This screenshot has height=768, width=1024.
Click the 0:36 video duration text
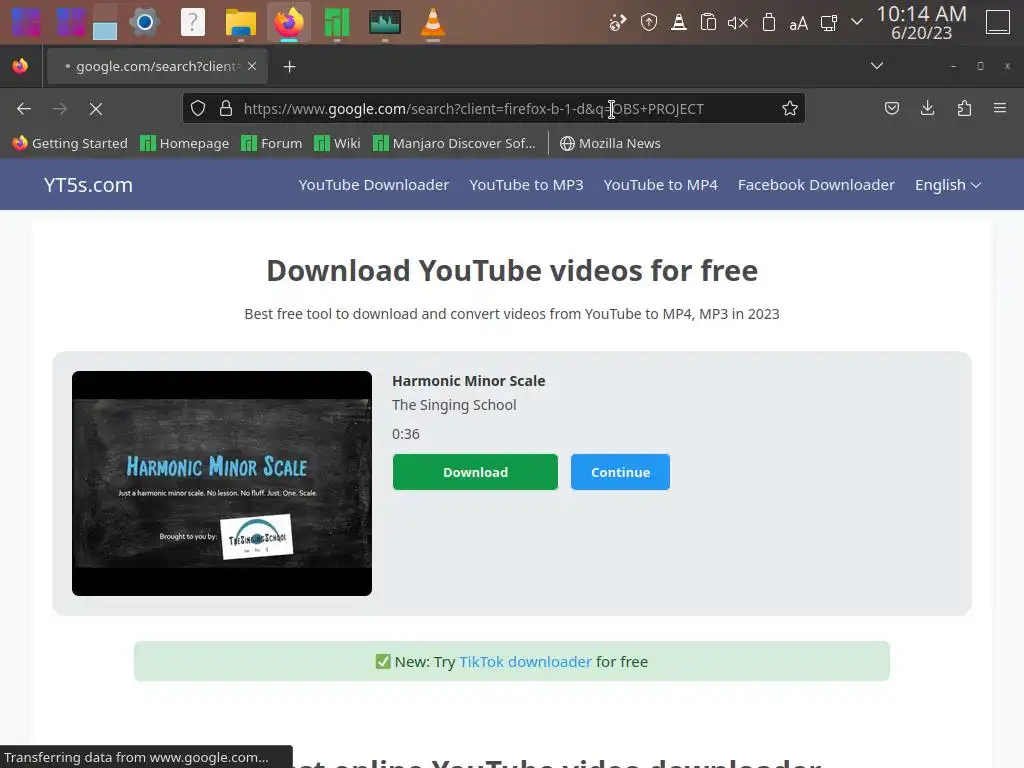pos(406,434)
